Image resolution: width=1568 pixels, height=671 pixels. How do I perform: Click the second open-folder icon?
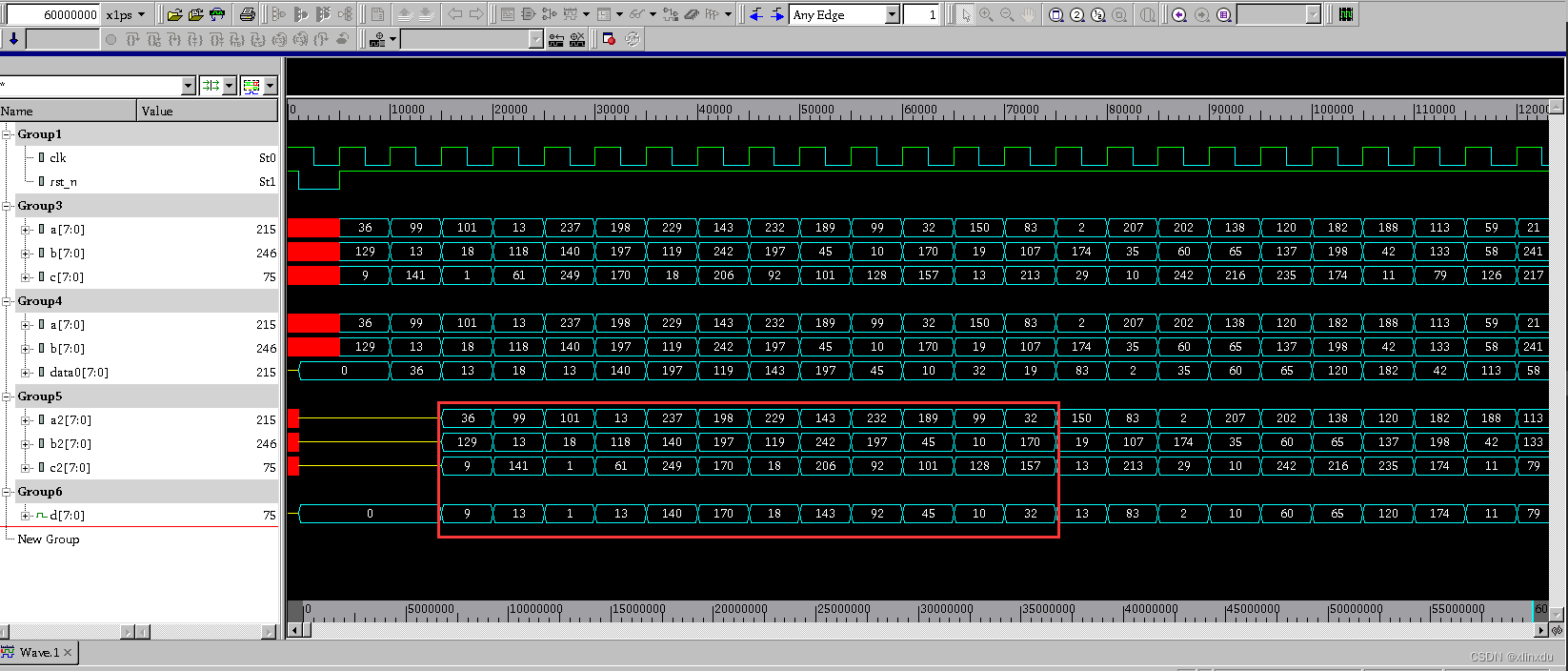195,14
